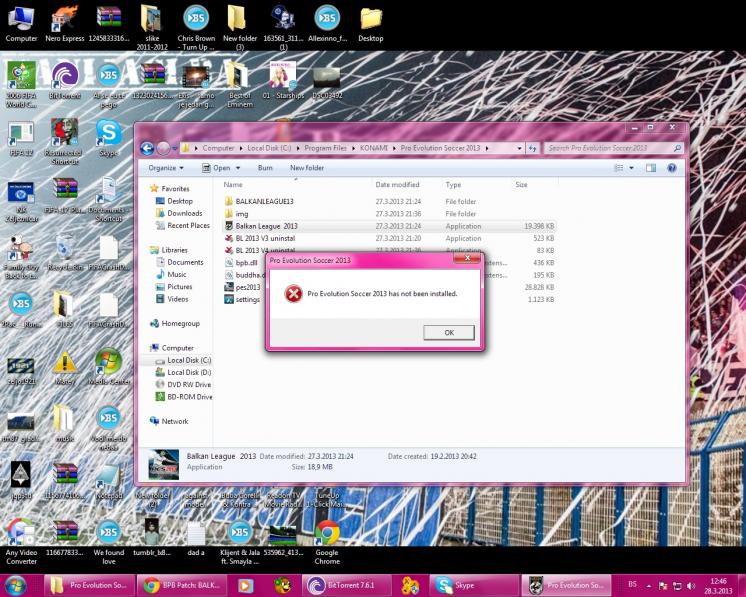Open 2006 FIFA World Cup desktop shortcut
Screen dimensions: 746x597
tap(21, 85)
